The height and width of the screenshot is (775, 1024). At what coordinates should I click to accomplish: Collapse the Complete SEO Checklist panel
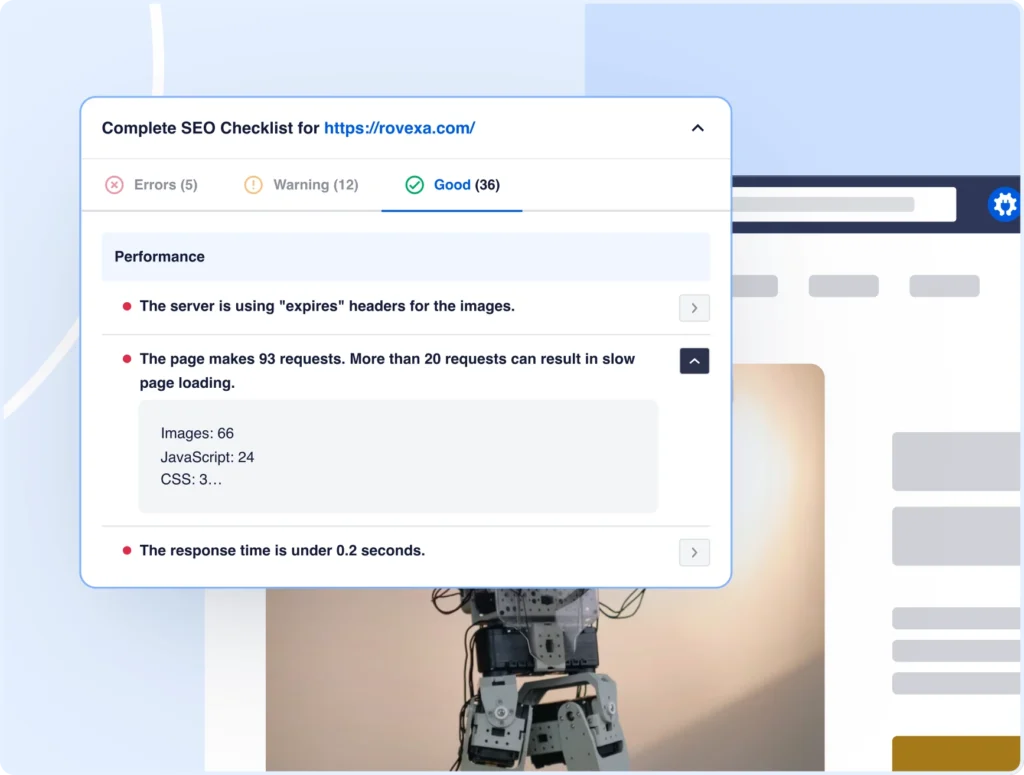697,128
